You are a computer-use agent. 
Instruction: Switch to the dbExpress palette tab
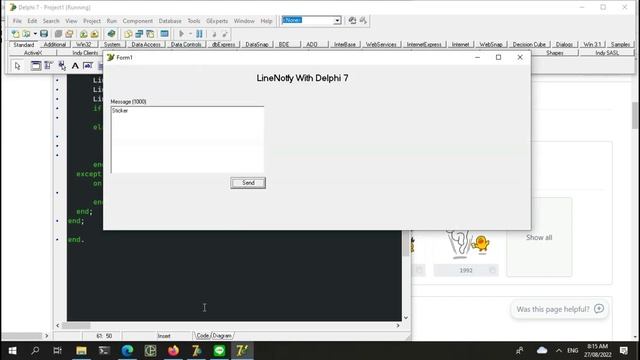pyautogui.click(x=224, y=44)
